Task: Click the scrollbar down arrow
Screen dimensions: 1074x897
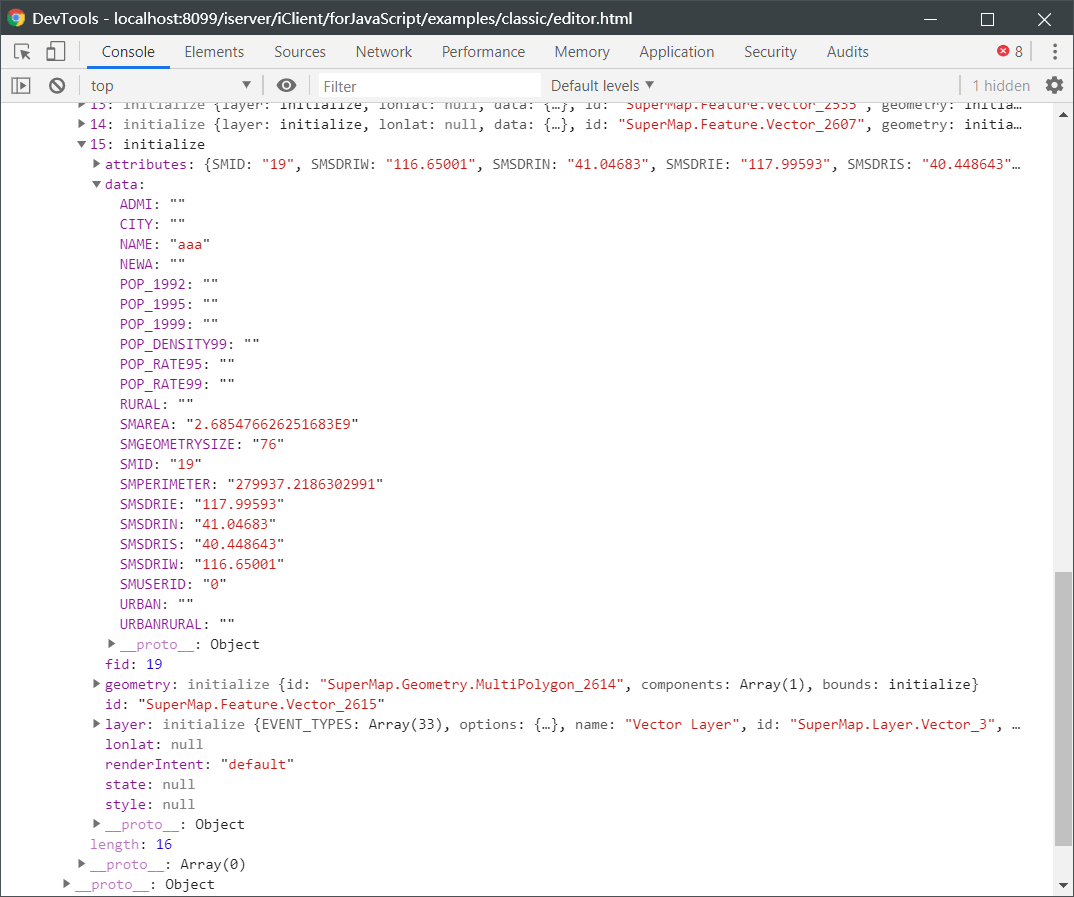Action: tap(1063, 884)
